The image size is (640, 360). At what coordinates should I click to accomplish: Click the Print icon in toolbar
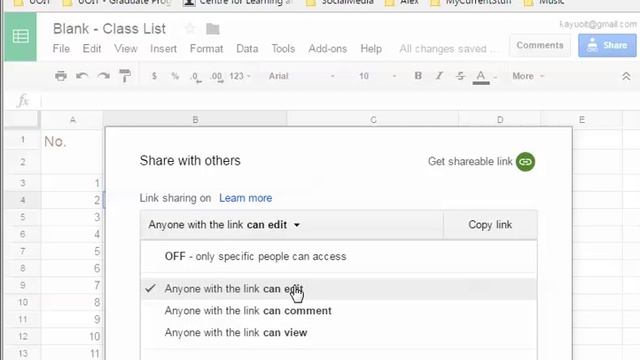61,76
